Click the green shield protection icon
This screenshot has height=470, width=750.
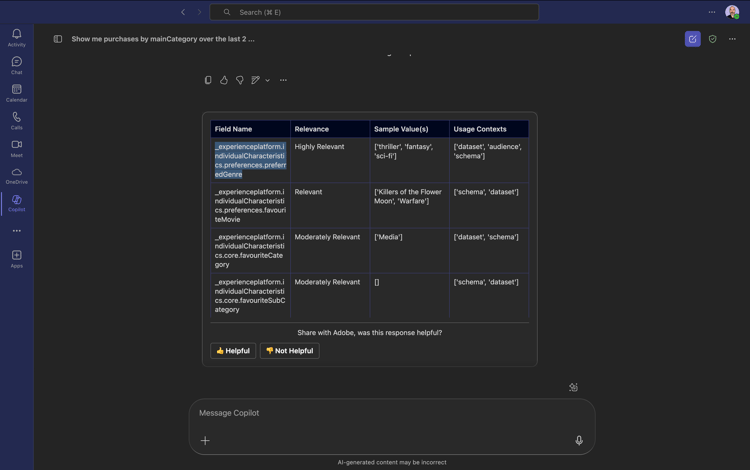point(713,39)
